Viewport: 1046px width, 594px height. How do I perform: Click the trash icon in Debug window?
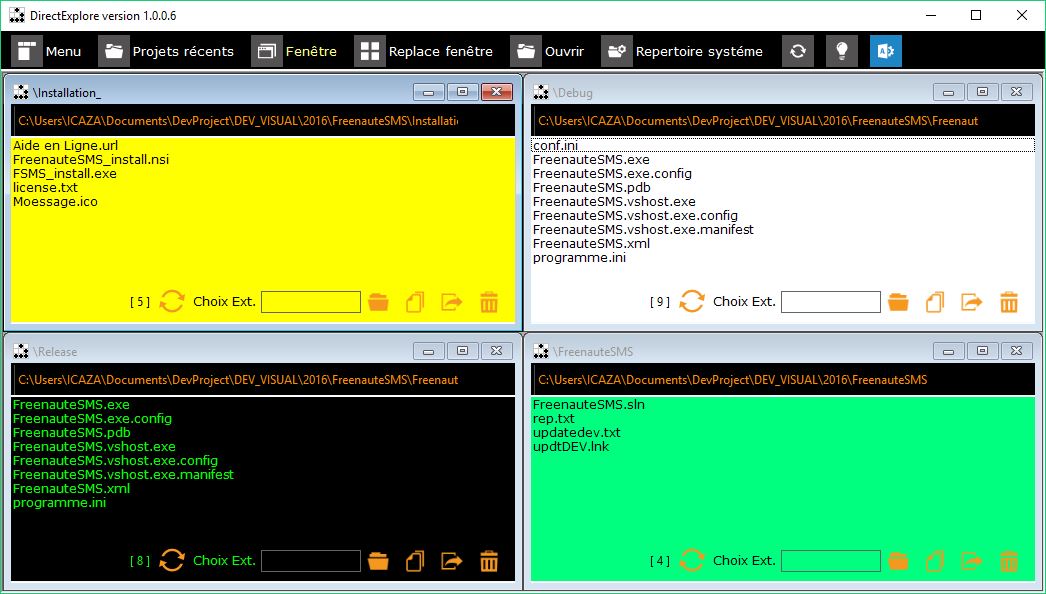pyautogui.click(x=1009, y=302)
